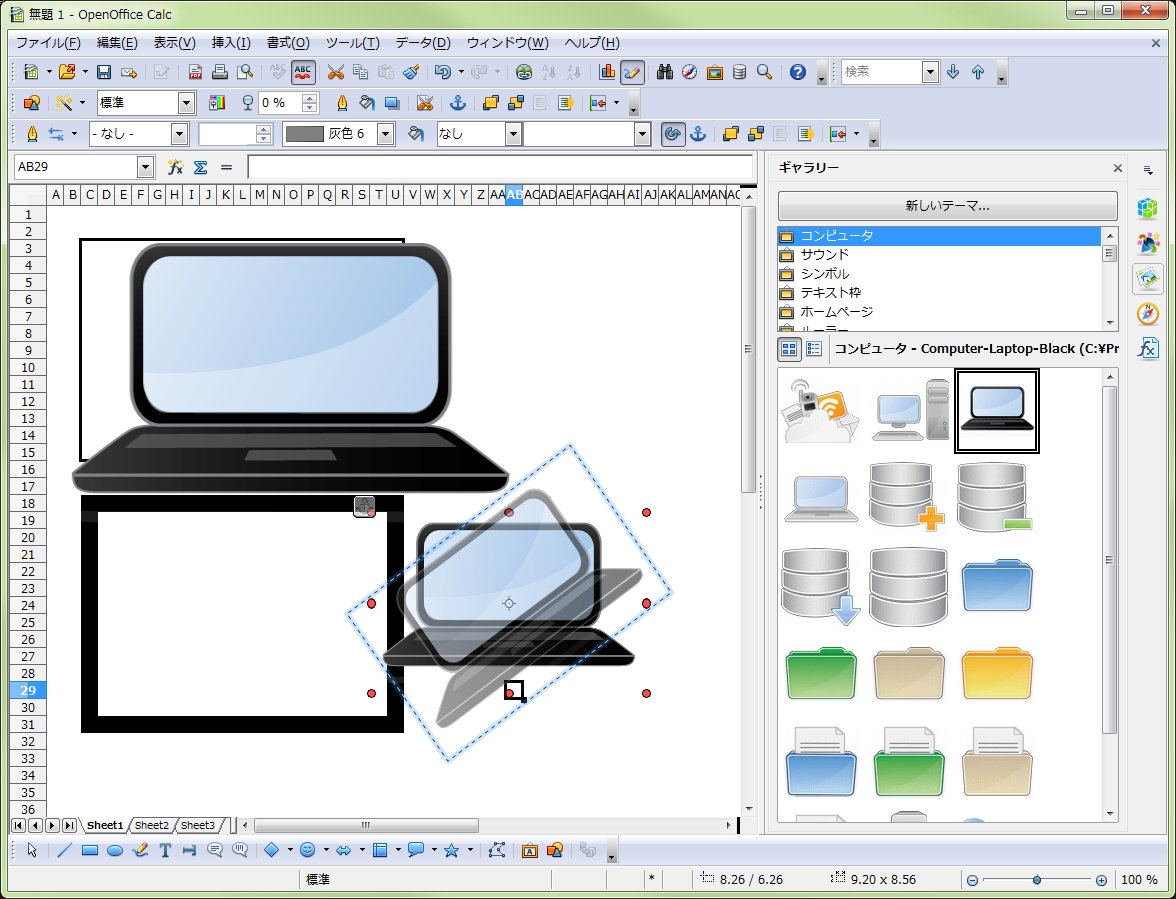Open the 編集(E) menu

[x=117, y=43]
